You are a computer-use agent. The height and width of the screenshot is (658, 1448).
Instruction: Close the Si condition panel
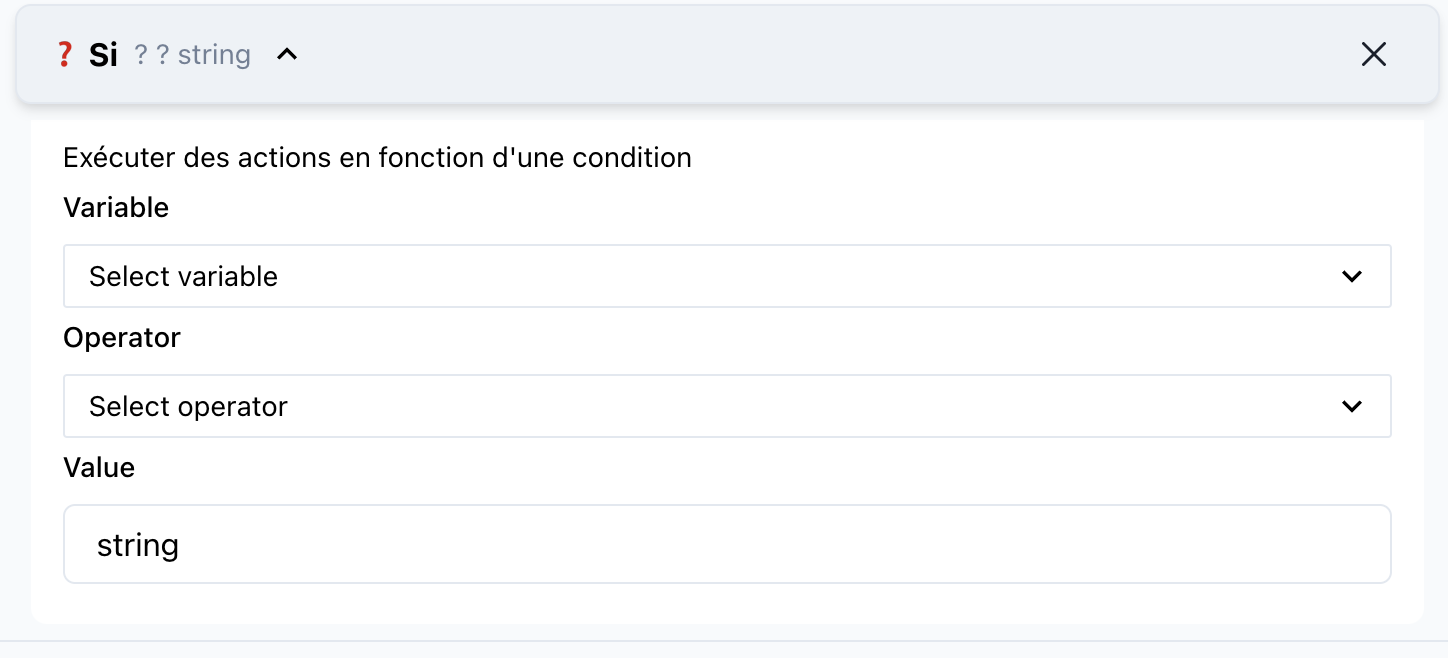[x=1374, y=54]
